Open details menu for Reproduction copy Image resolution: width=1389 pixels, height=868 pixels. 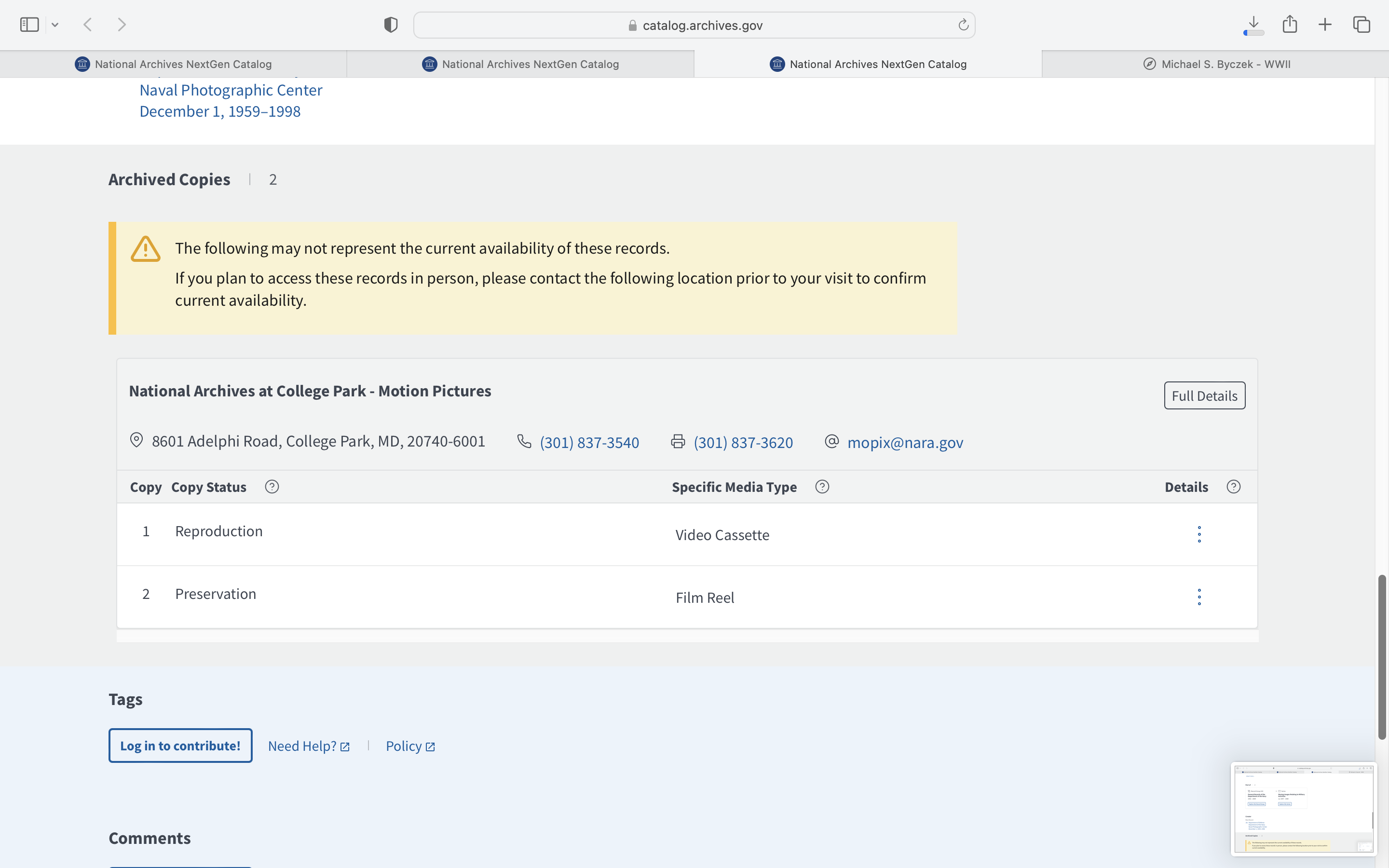coord(1199,534)
